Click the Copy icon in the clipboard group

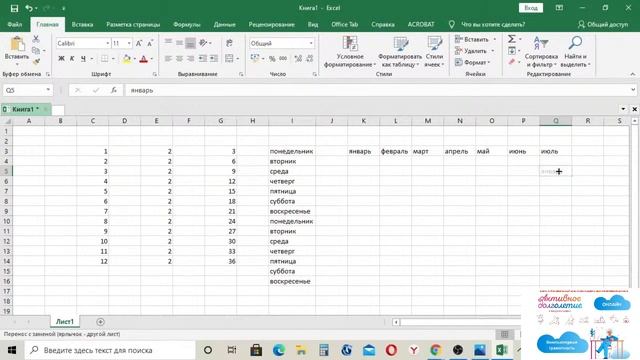[36, 51]
